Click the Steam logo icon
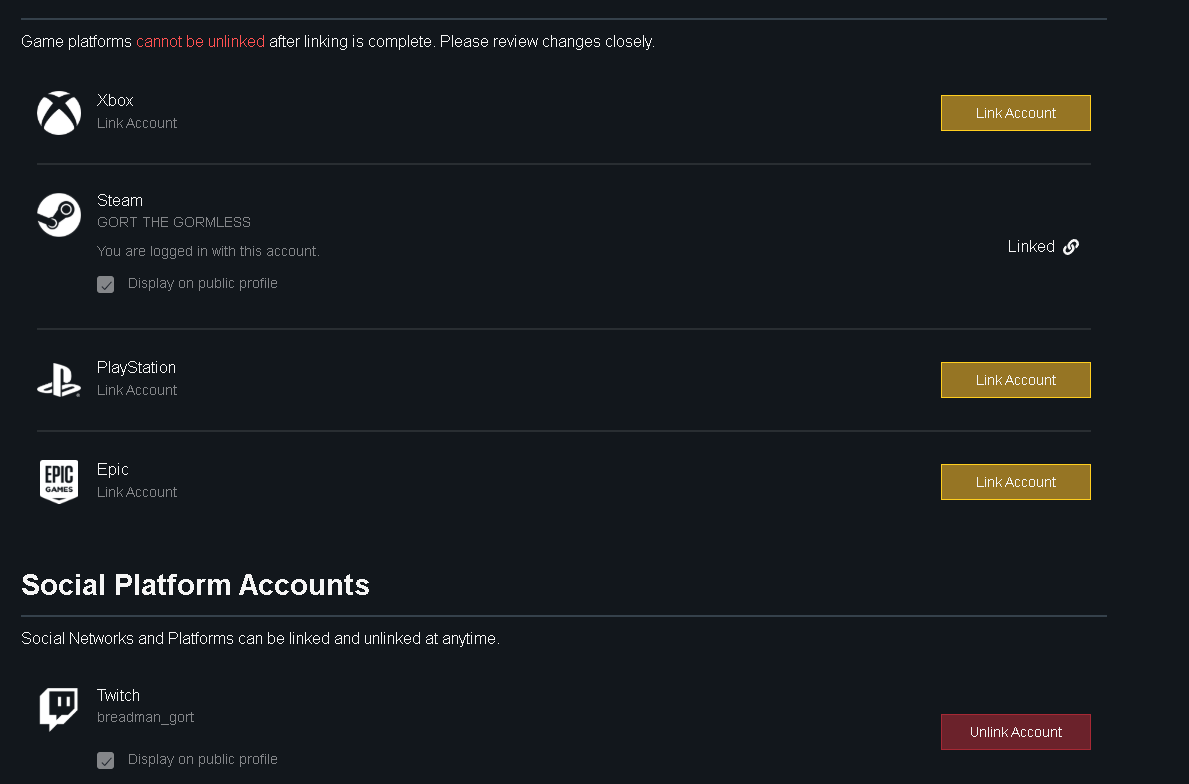This screenshot has height=784, width=1189. (59, 215)
